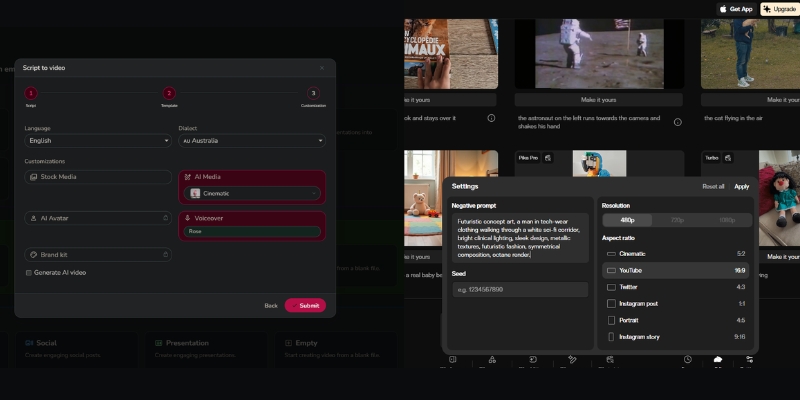Viewport: 800px width, 400px height.
Task: Click Apply in the Settings panel
Action: click(741, 186)
